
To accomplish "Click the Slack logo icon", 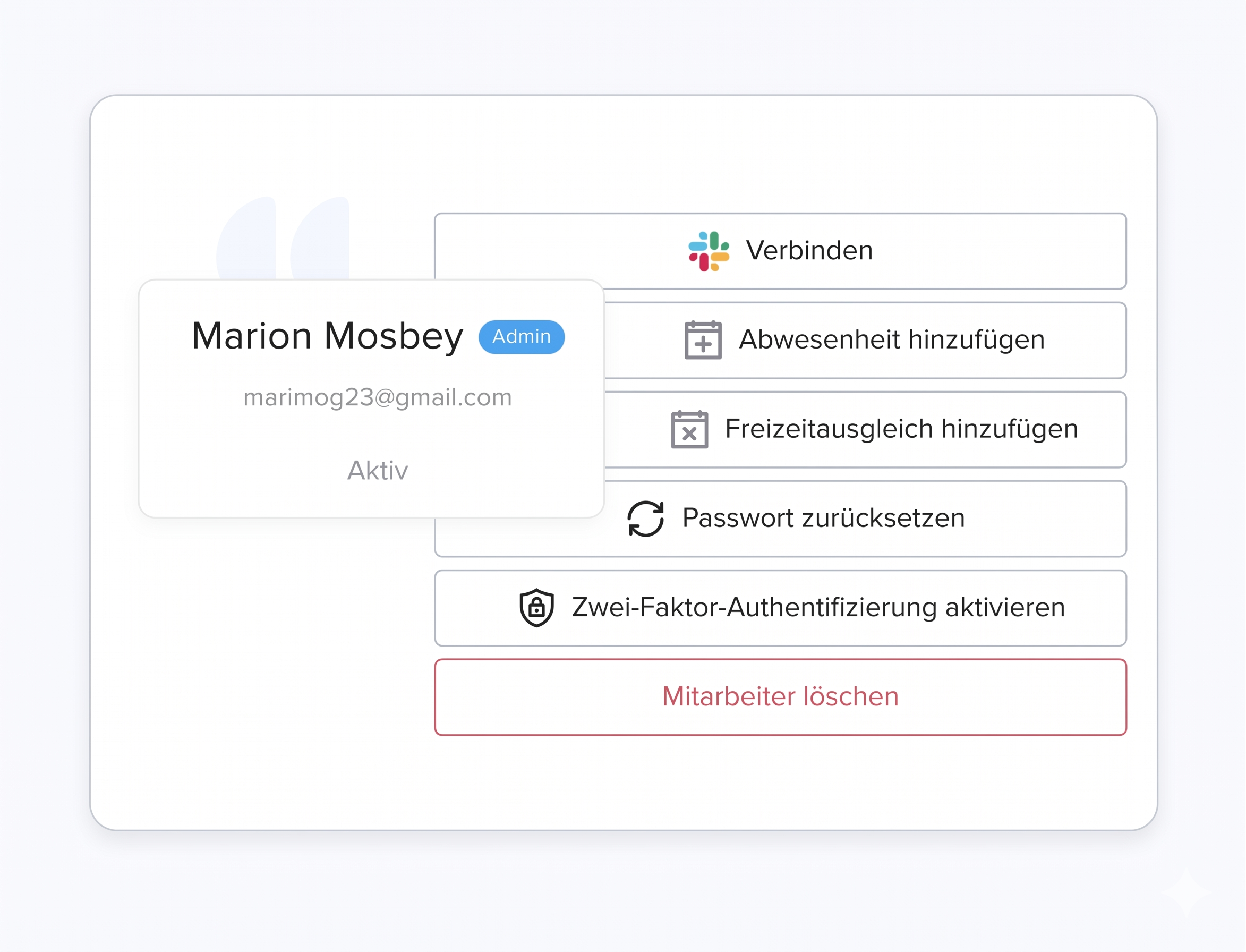I will pyautogui.click(x=709, y=251).
